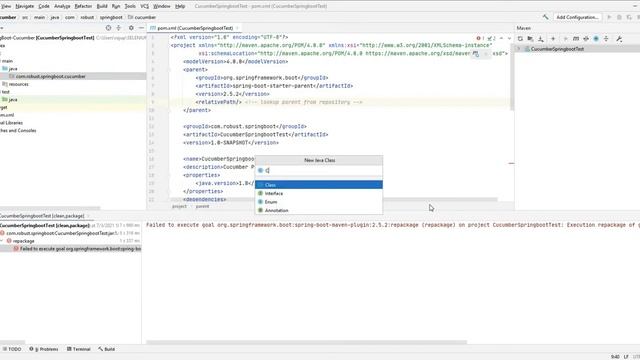Collapse the repackage build node
This screenshot has width=640, height=360.
pyautogui.click(x=2, y=241)
